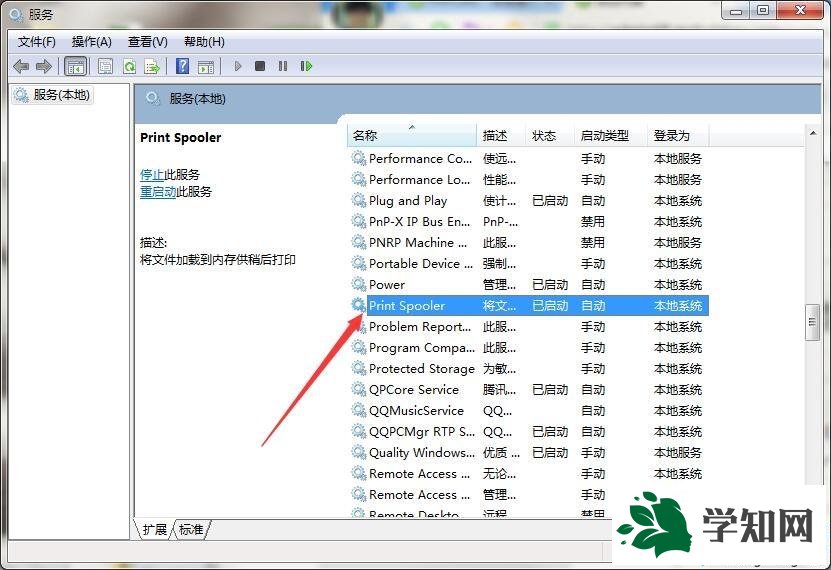Viewport: 831px width, 570px height.
Task: Select the PnP-X IP Bus En... service name
Action: pos(419,221)
